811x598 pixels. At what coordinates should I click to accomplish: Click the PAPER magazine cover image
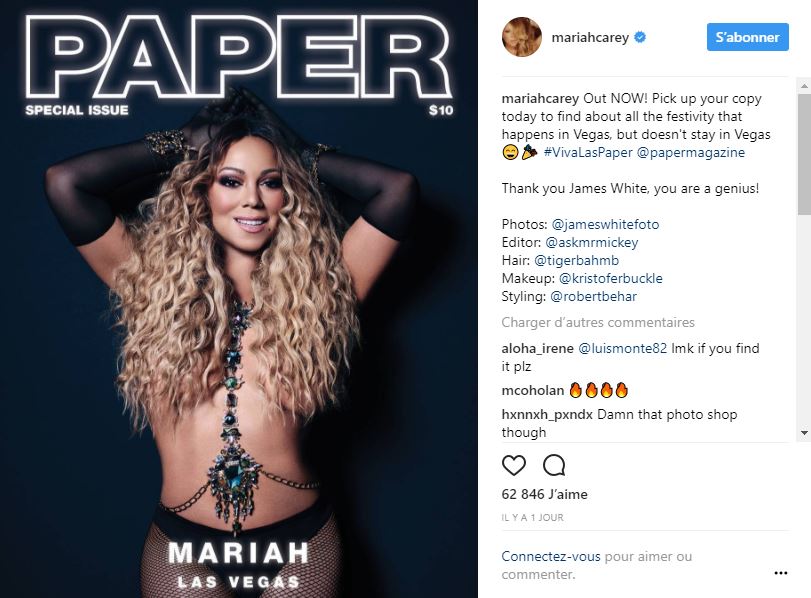(x=239, y=299)
